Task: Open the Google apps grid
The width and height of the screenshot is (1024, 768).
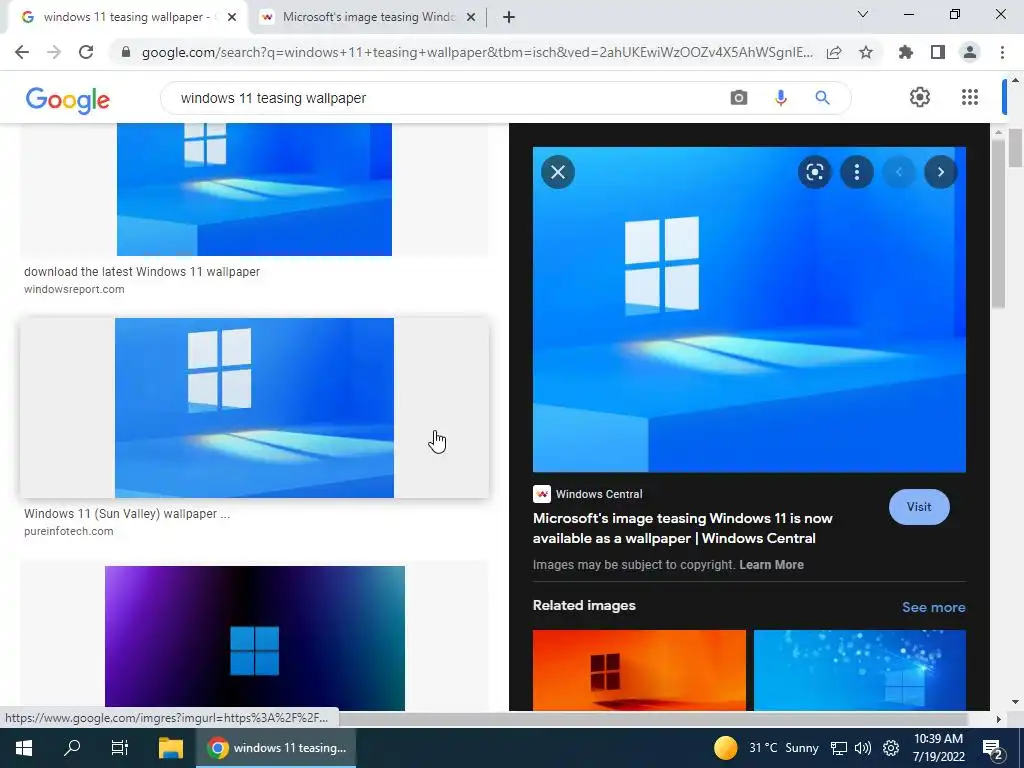Action: (970, 97)
